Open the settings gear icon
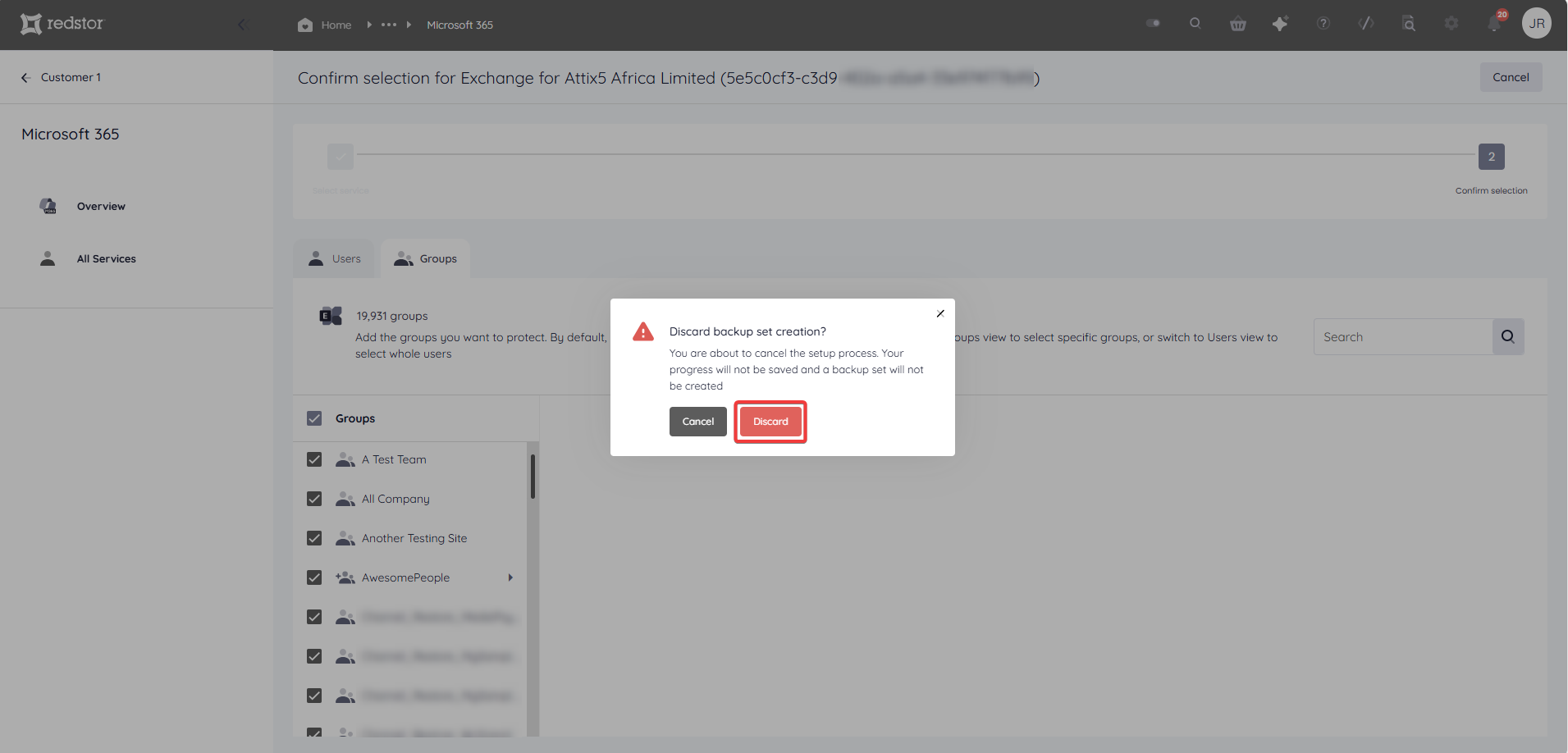This screenshot has width=1568, height=753. click(1451, 23)
